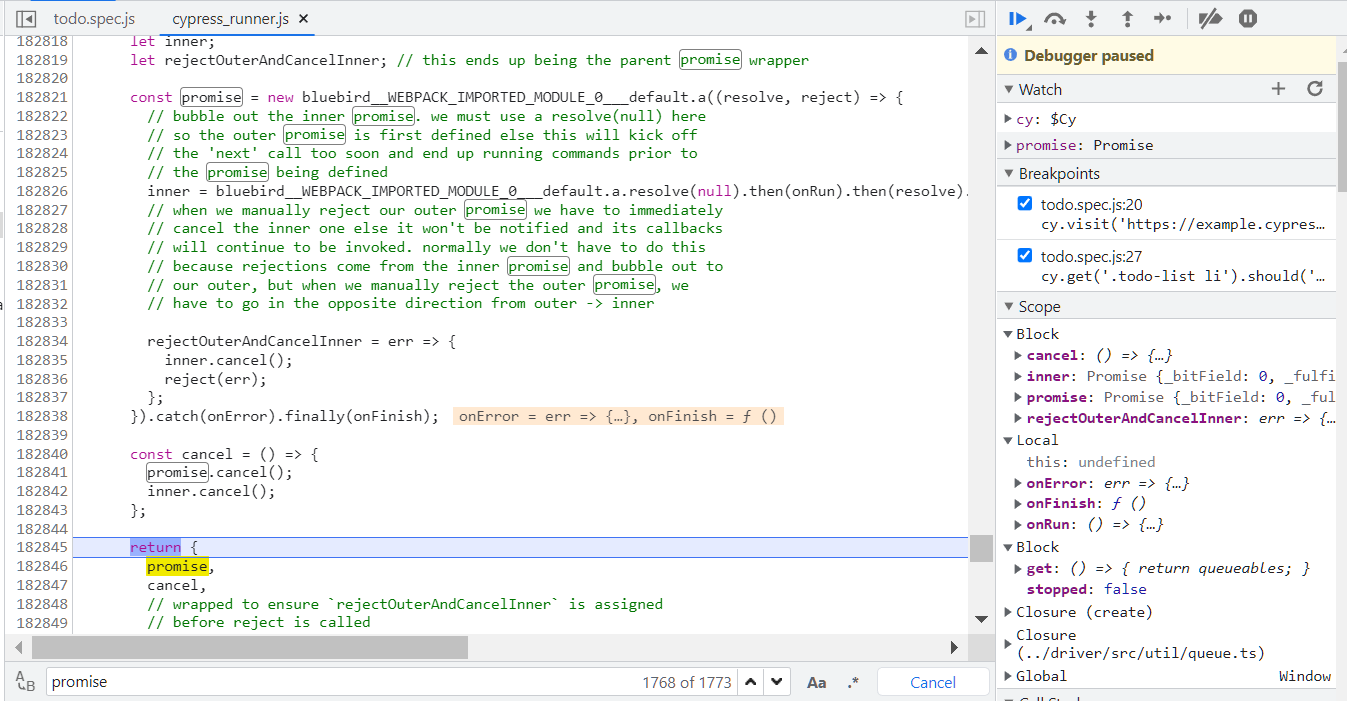
Task: Click the code editor vertical scrollbar thumb
Action: pos(982,549)
